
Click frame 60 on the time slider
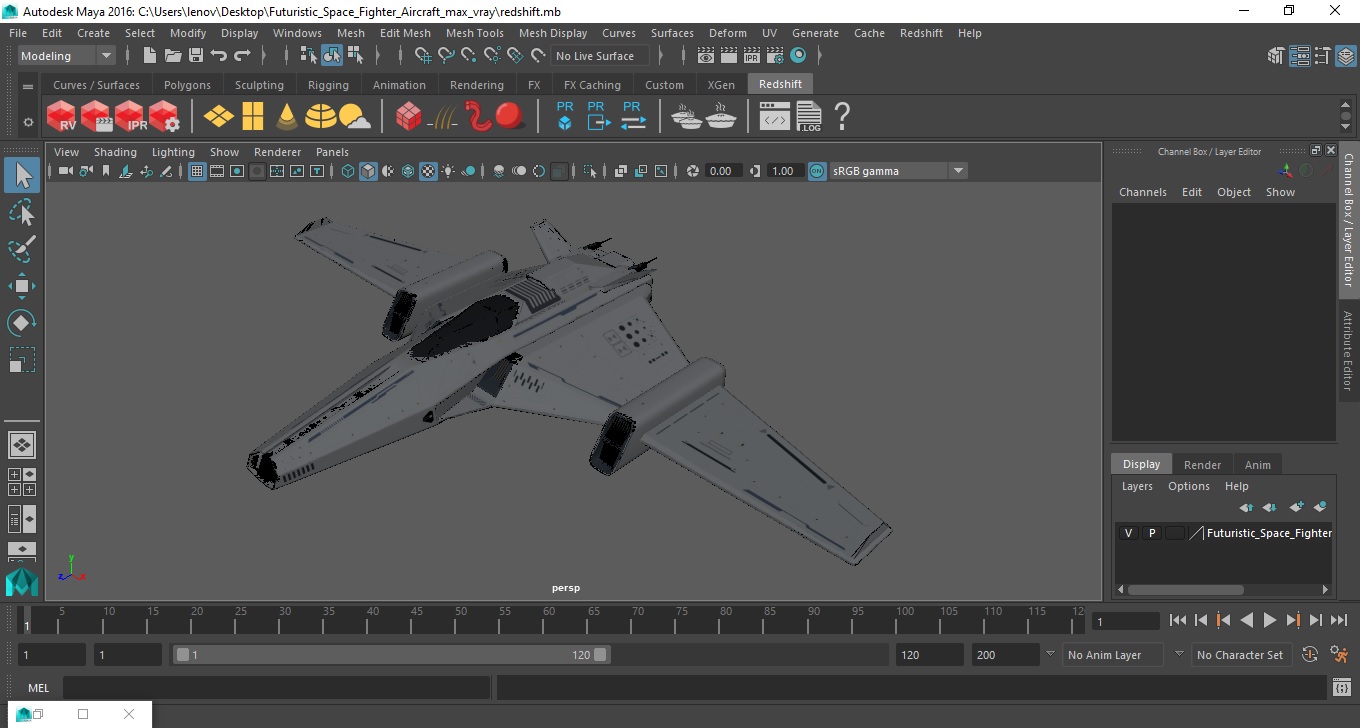tap(548, 620)
